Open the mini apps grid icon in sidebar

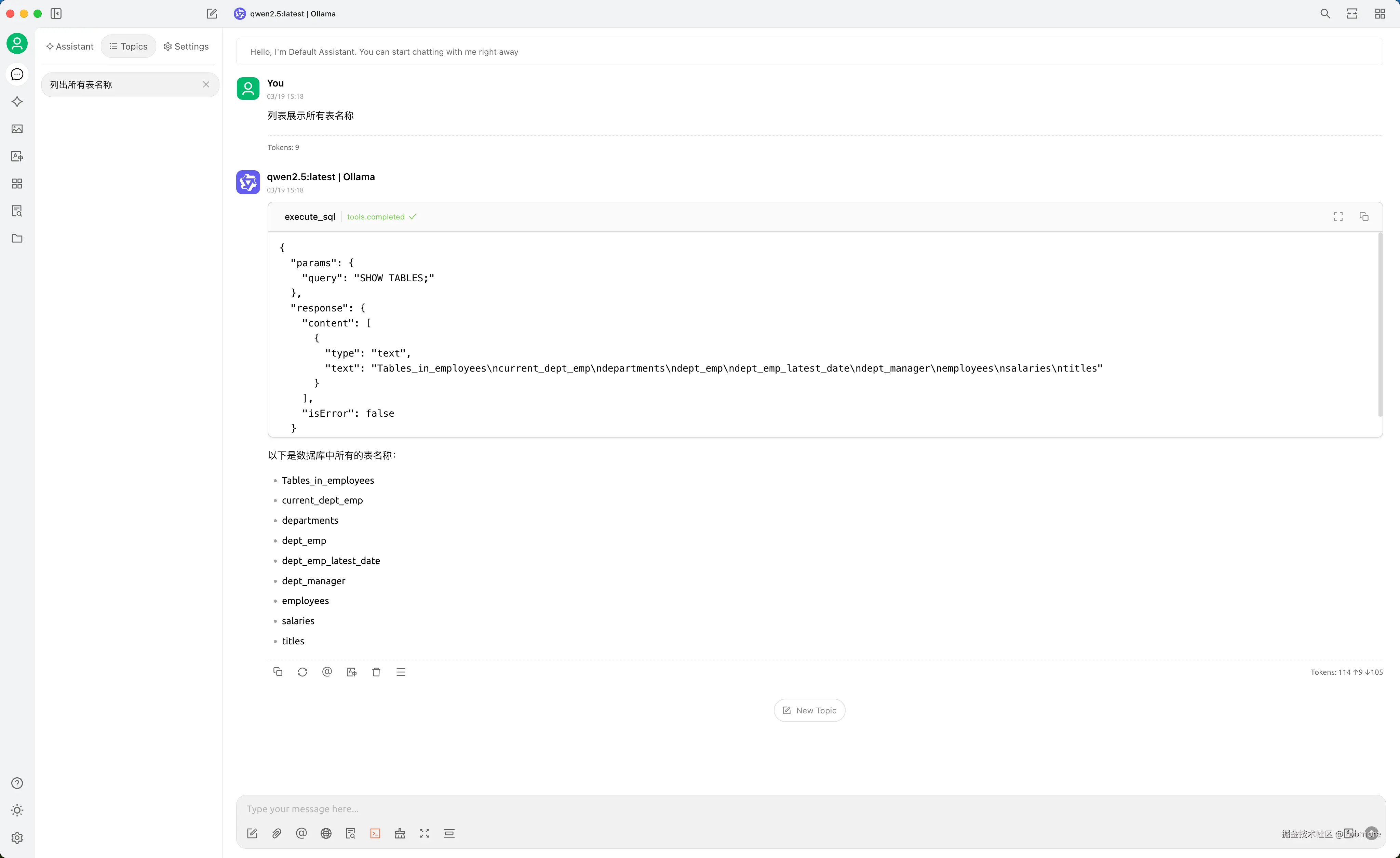click(17, 184)
